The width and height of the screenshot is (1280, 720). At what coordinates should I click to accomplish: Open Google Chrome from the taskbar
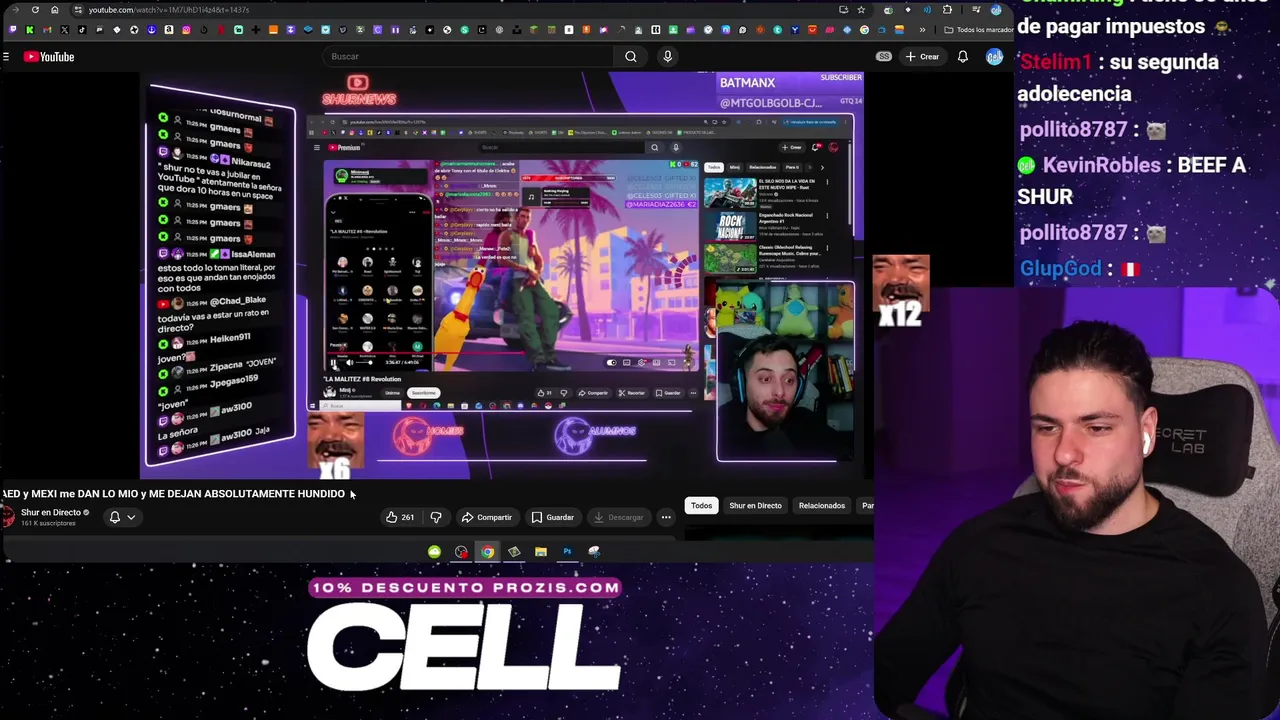[487, 552]
